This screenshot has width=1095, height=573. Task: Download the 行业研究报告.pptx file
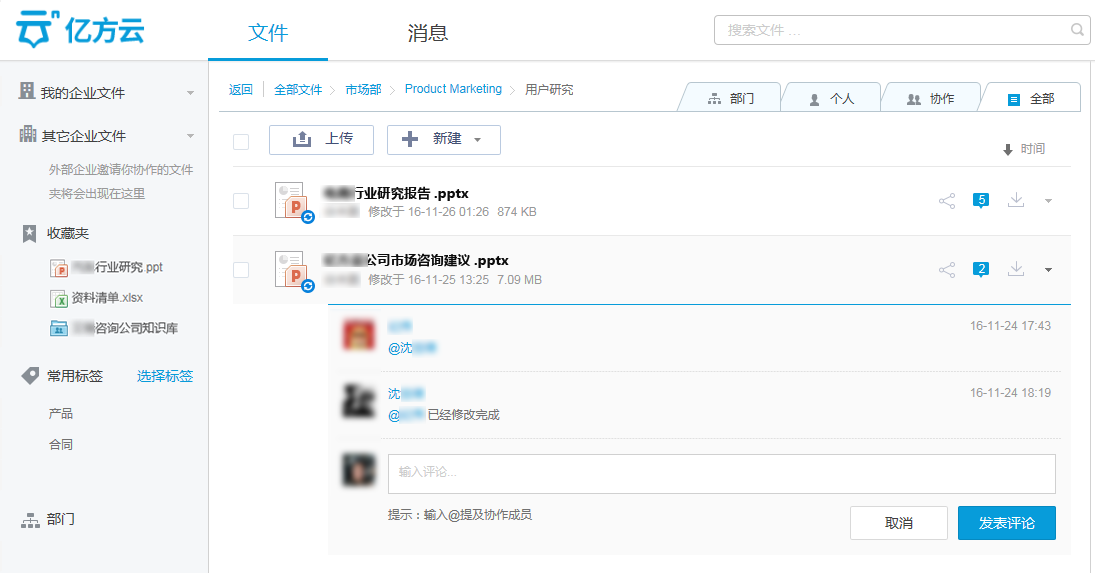pos(1016,200)
